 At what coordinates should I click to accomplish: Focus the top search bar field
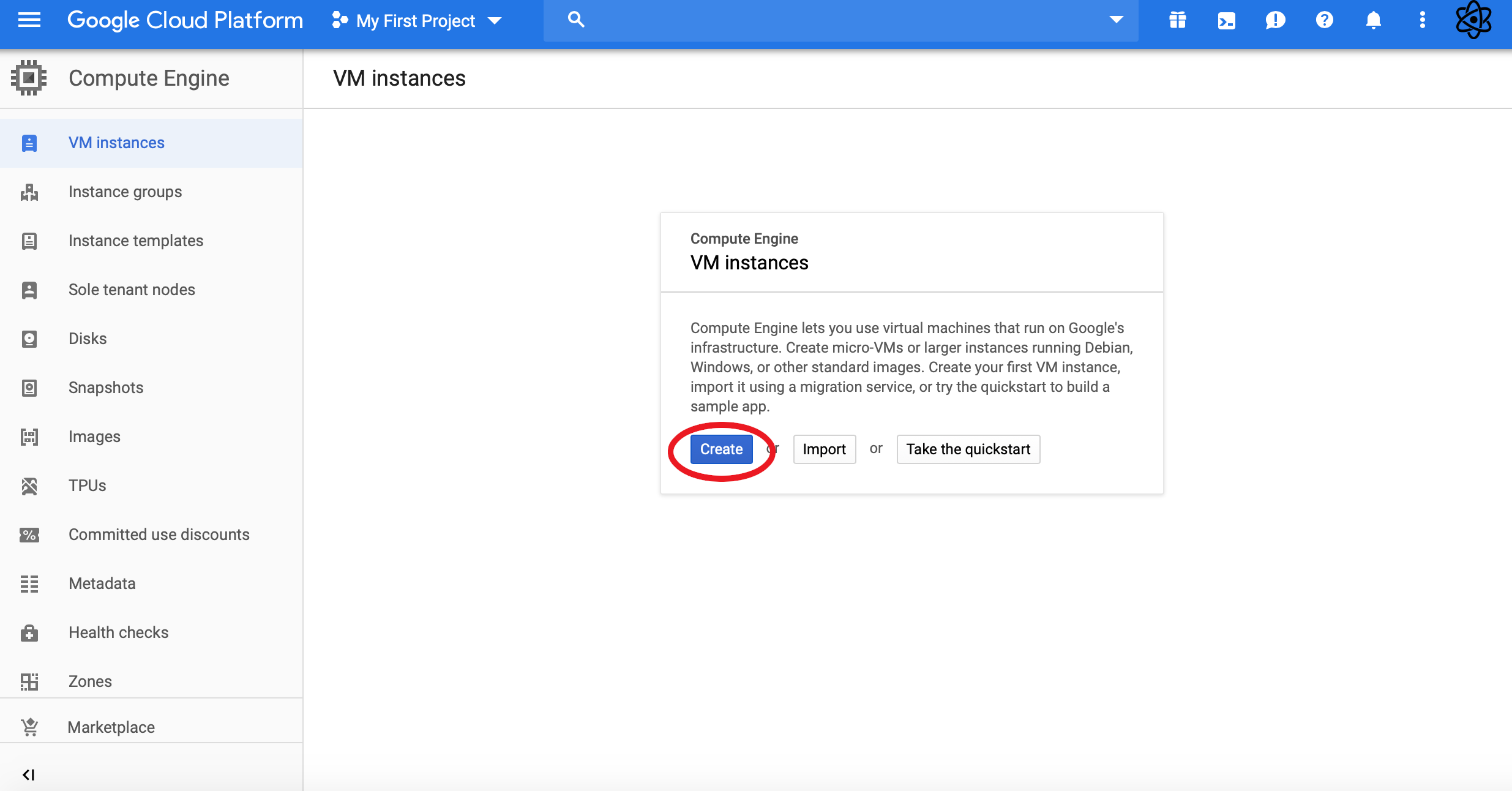(x=841, y=20)
